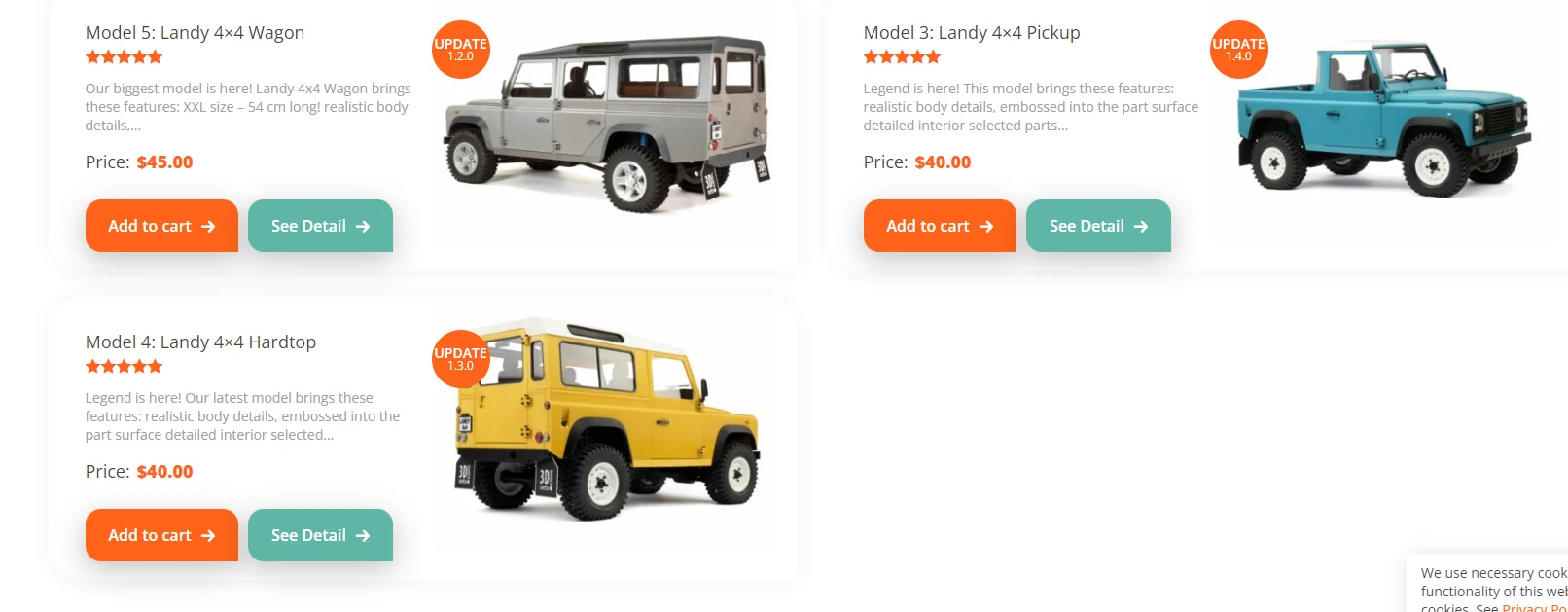The image size is (1568, 612).
Task: Open Model 4: Landy 4×4 Hardtop title
Action: coord(200,342)
